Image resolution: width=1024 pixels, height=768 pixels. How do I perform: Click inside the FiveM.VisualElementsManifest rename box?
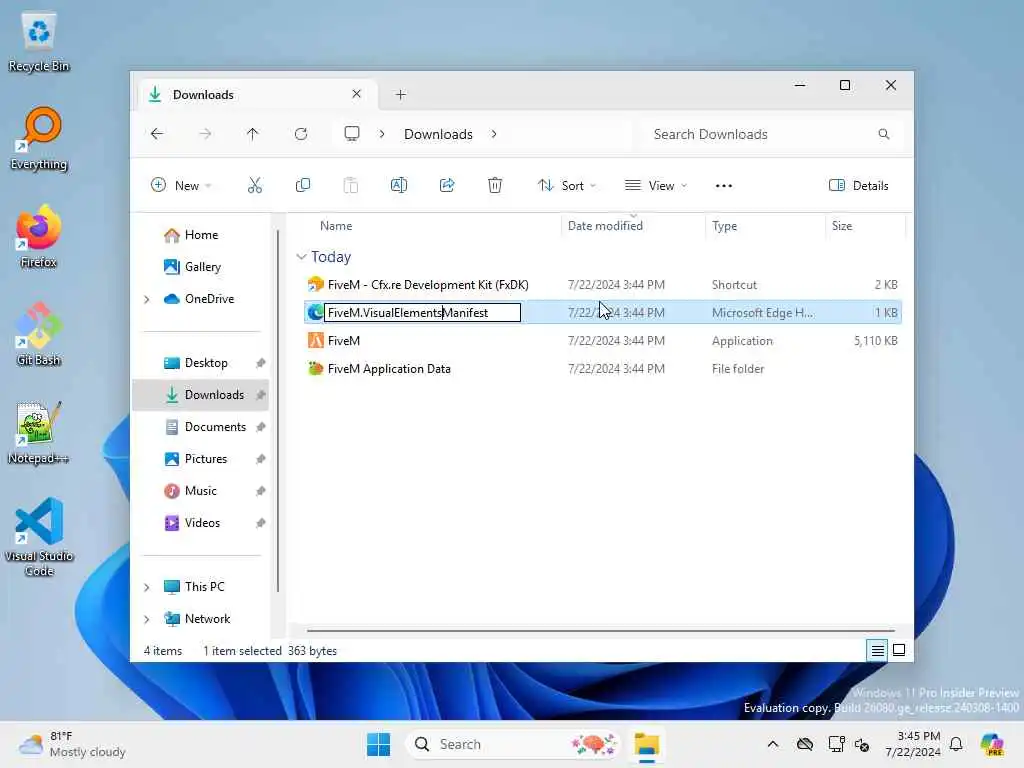pos(423,313)
